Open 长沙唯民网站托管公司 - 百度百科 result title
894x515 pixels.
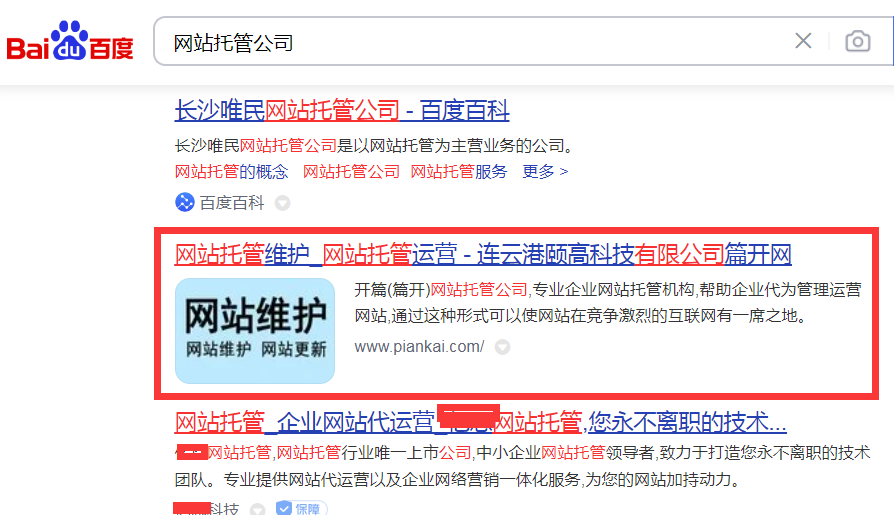[342, 110]
